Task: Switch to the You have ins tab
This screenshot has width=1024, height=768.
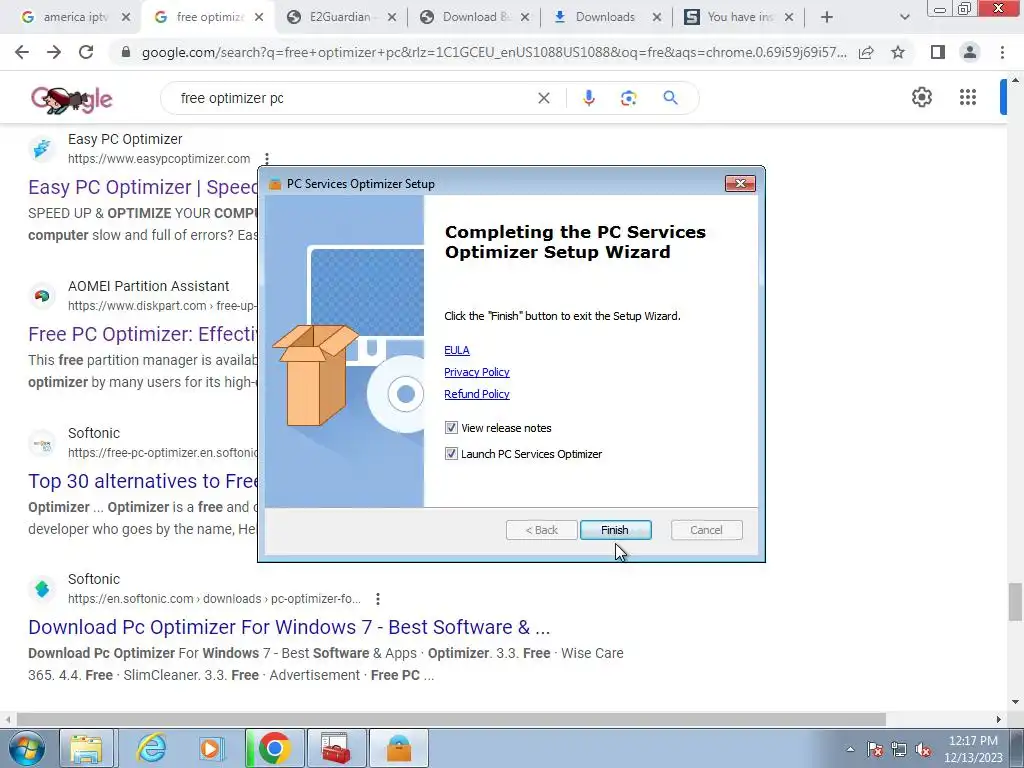Action: click(738, 17)
